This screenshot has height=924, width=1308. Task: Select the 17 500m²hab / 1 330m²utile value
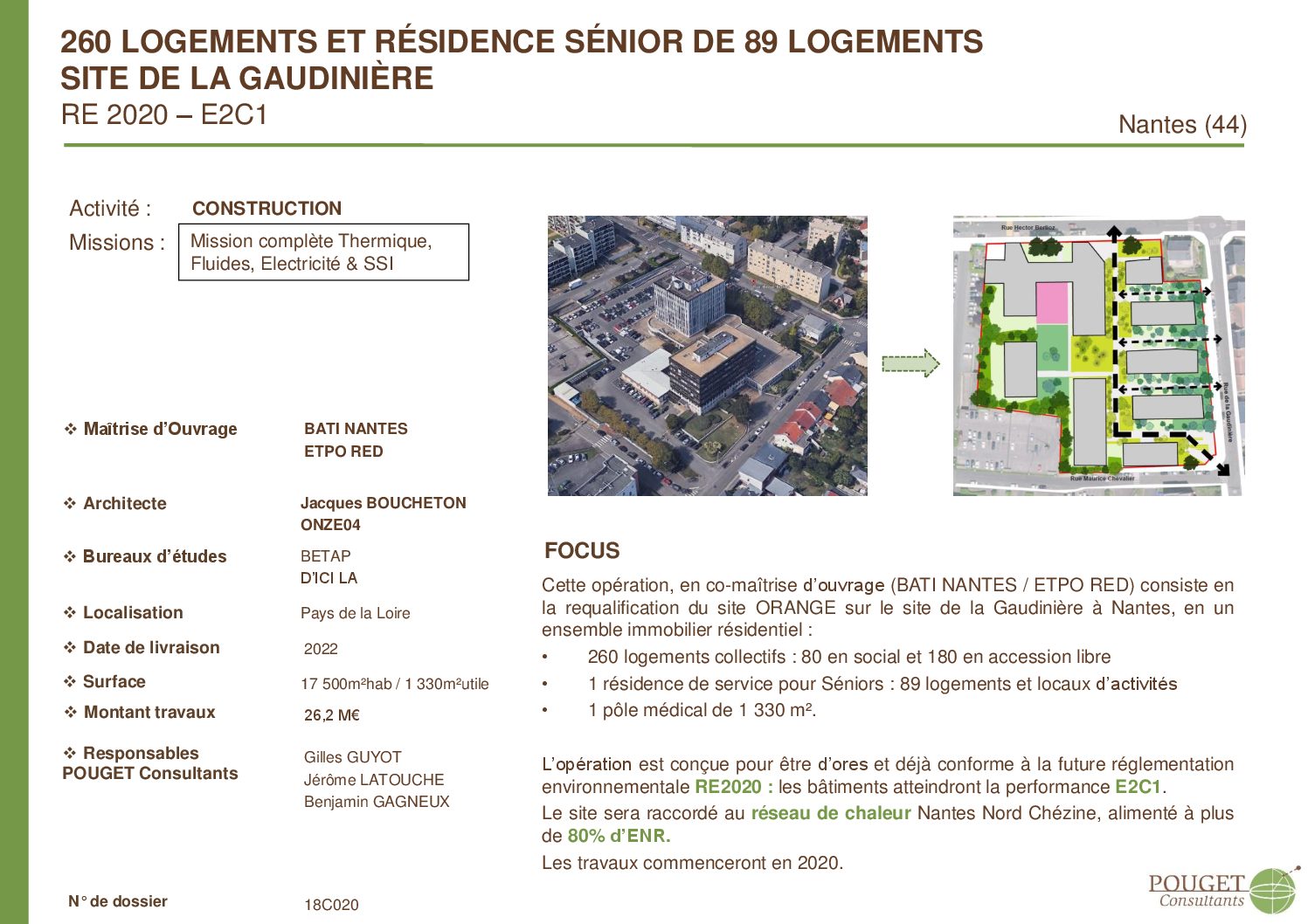click(395, 684)
